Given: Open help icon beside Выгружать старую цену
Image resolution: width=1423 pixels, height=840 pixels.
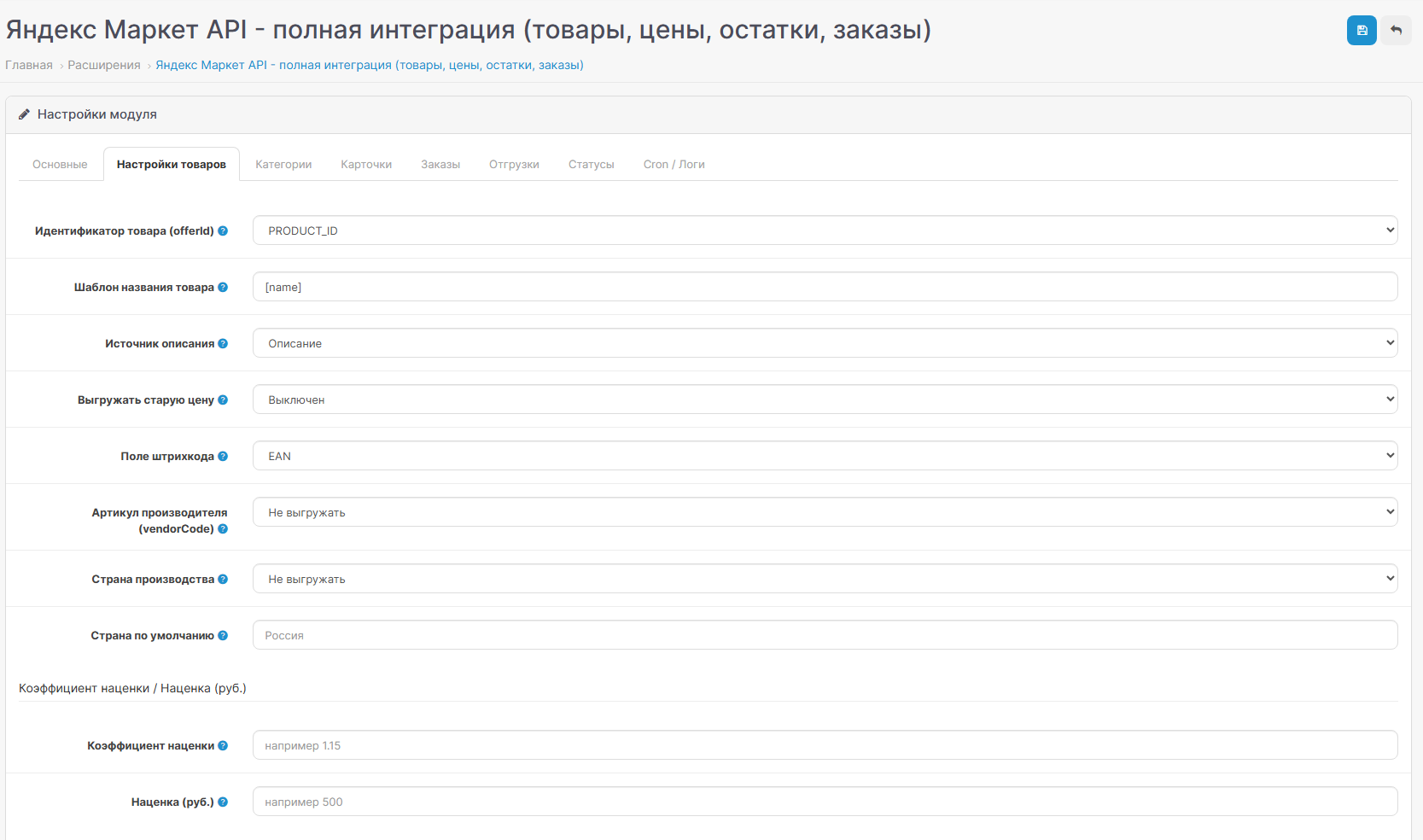Looking at the screenshot, I should pyautogui.click(x=223, y=400).
